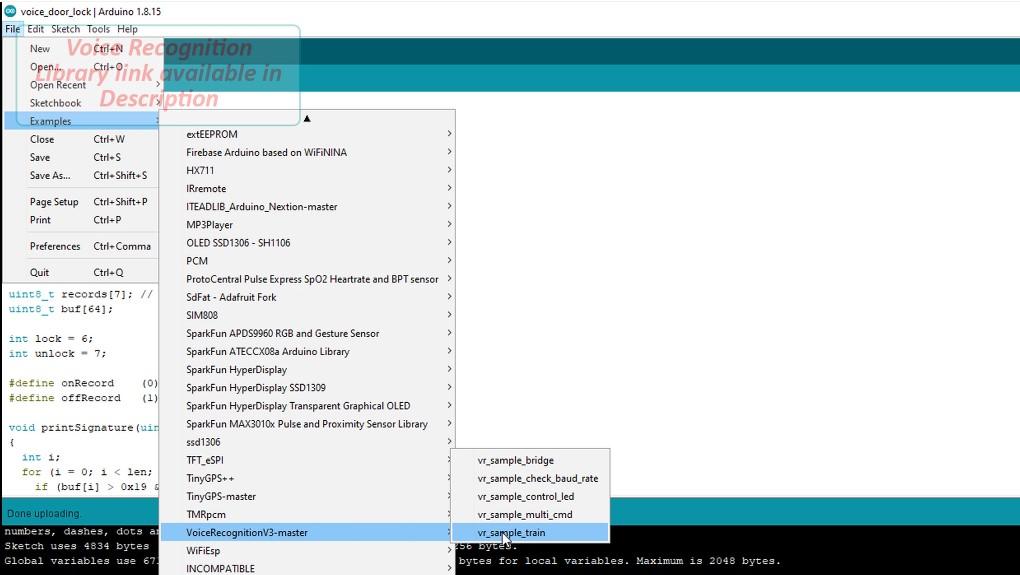Expand the ssd1306 examples
Viewport: 1020px width, 575px height.
click(307, 442)
